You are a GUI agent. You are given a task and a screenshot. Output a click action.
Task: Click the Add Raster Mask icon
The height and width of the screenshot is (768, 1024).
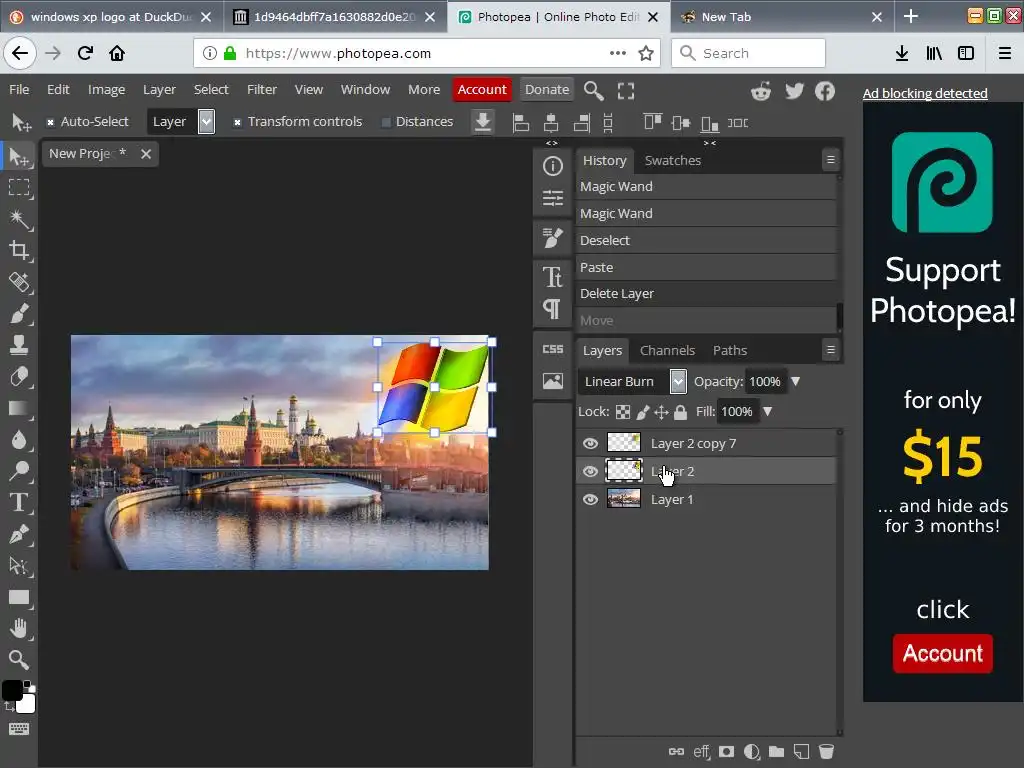726,752
